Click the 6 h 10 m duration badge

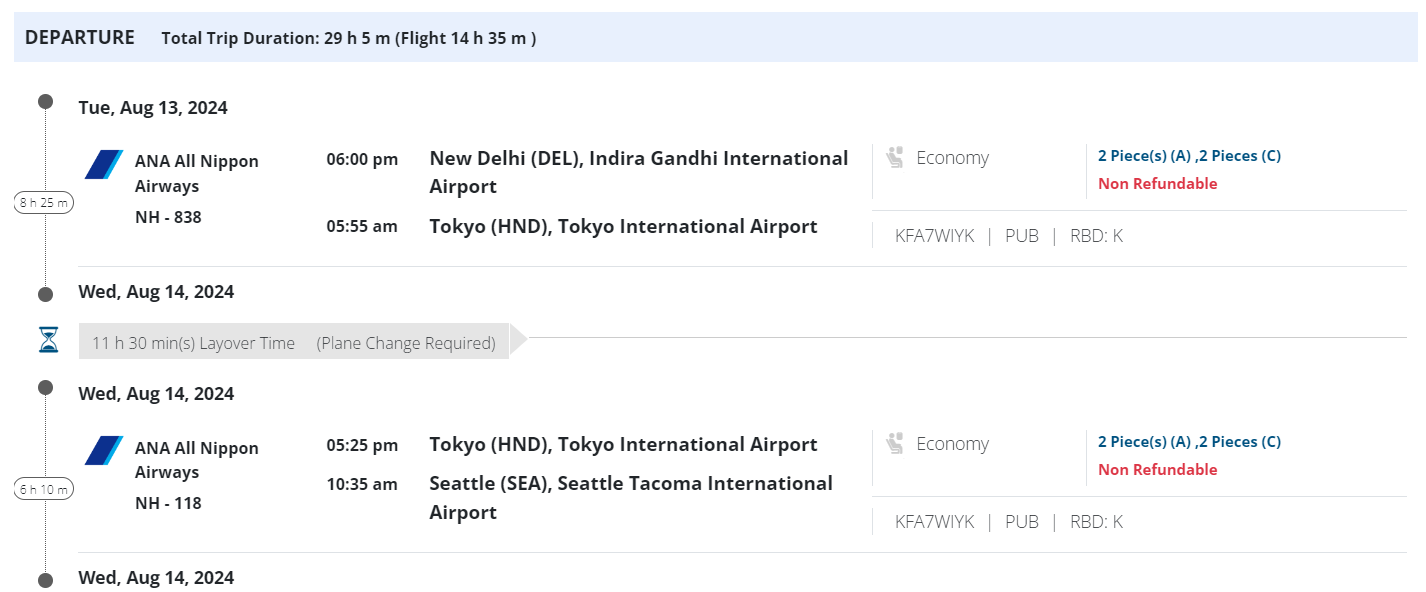pos(45,489)
